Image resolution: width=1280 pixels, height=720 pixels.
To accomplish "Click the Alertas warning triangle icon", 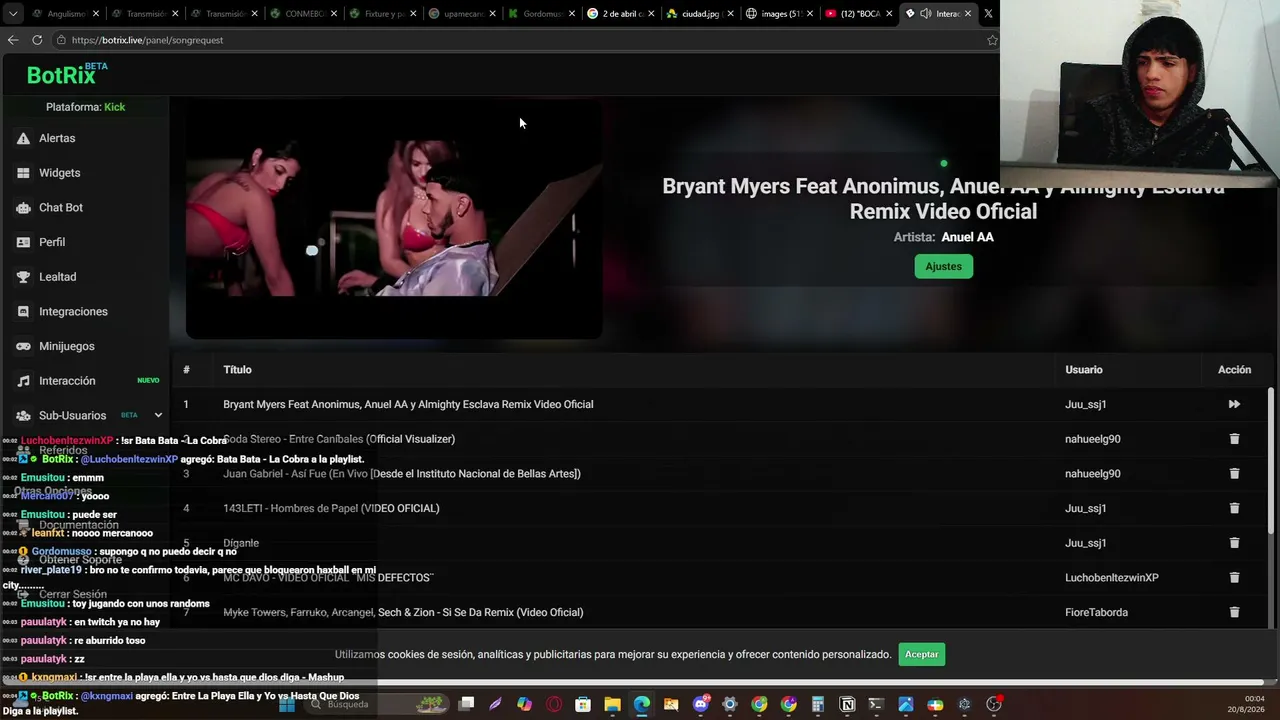I will coord(23,138).
